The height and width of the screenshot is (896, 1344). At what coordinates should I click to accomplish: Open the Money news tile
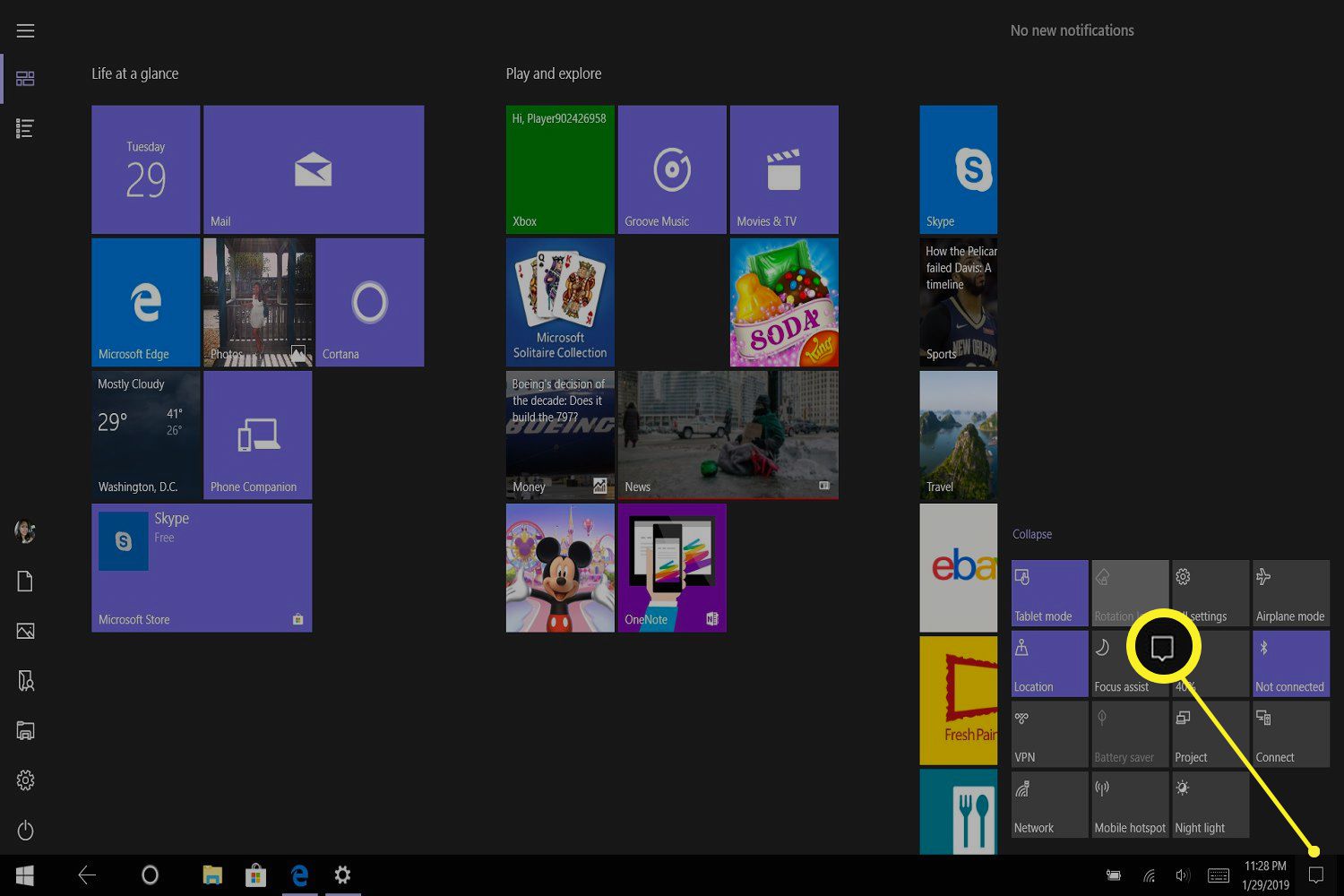click(x=560, y=435)
